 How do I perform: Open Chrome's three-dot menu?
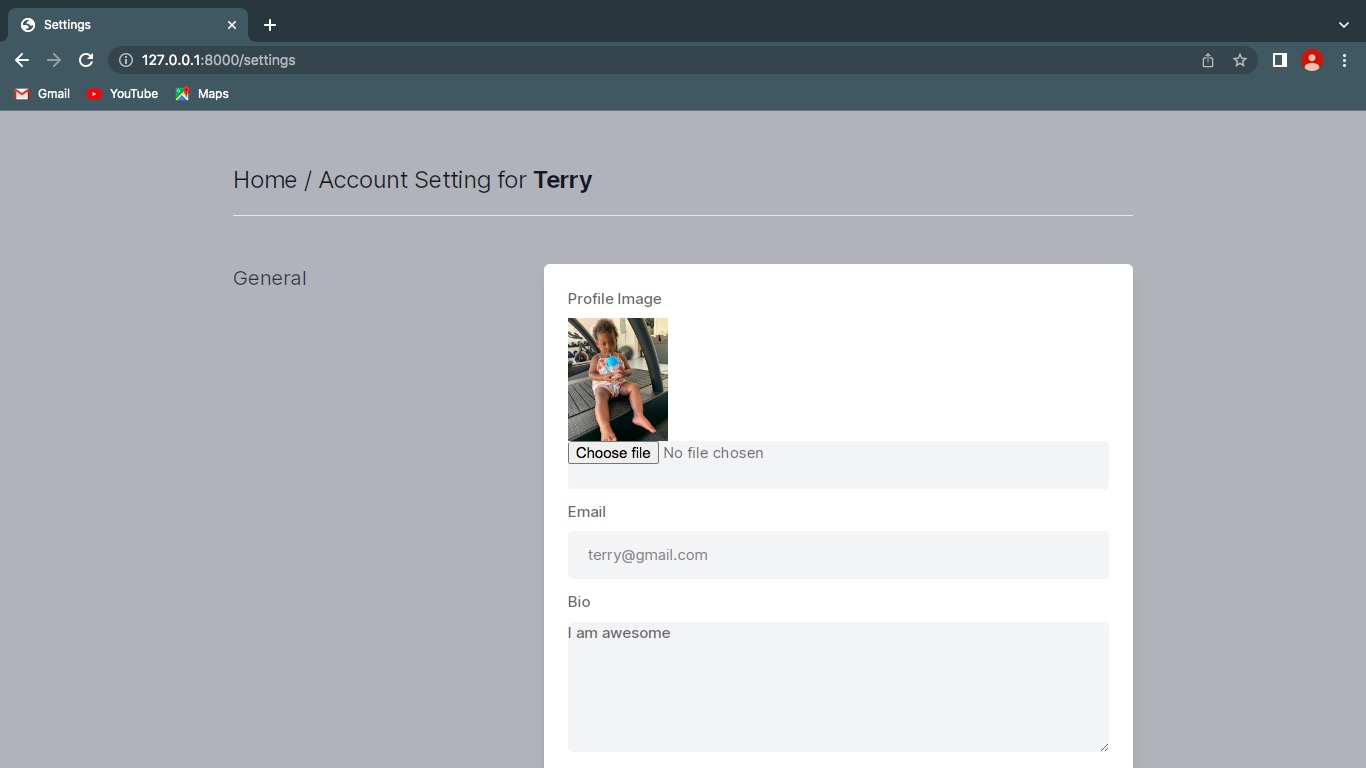(1344, 60)
